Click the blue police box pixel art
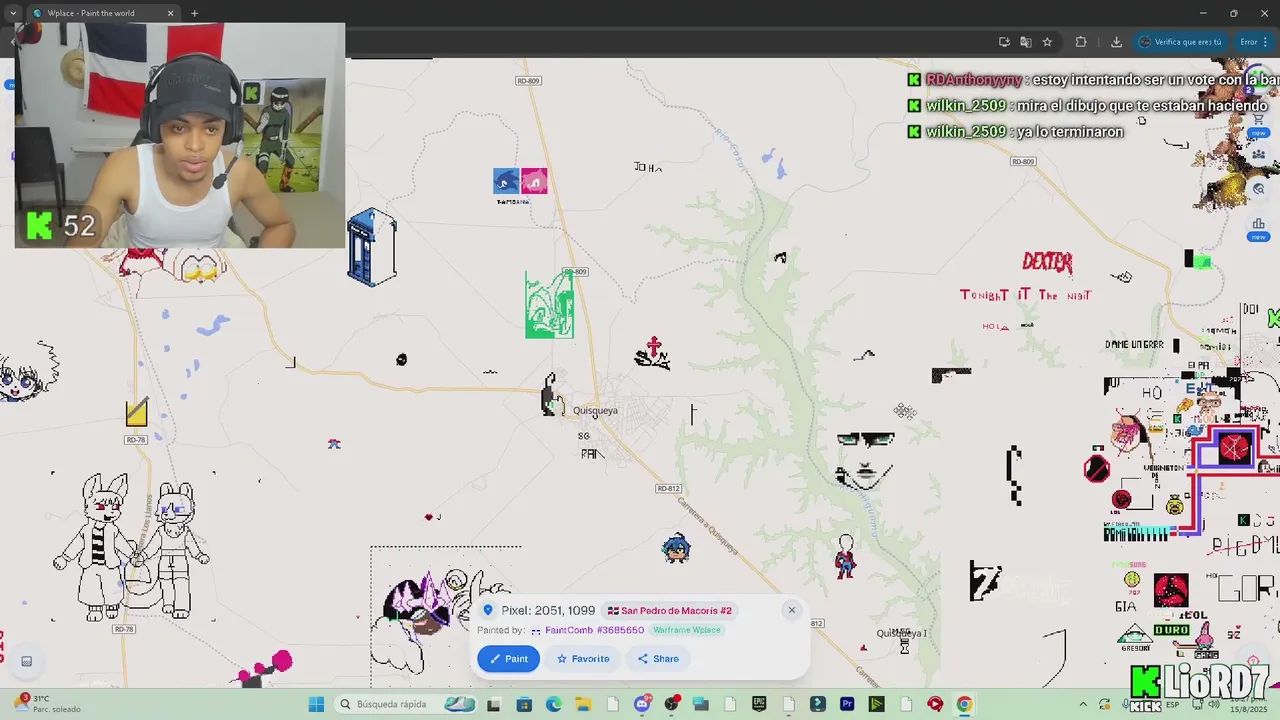 tap(371, 247)
